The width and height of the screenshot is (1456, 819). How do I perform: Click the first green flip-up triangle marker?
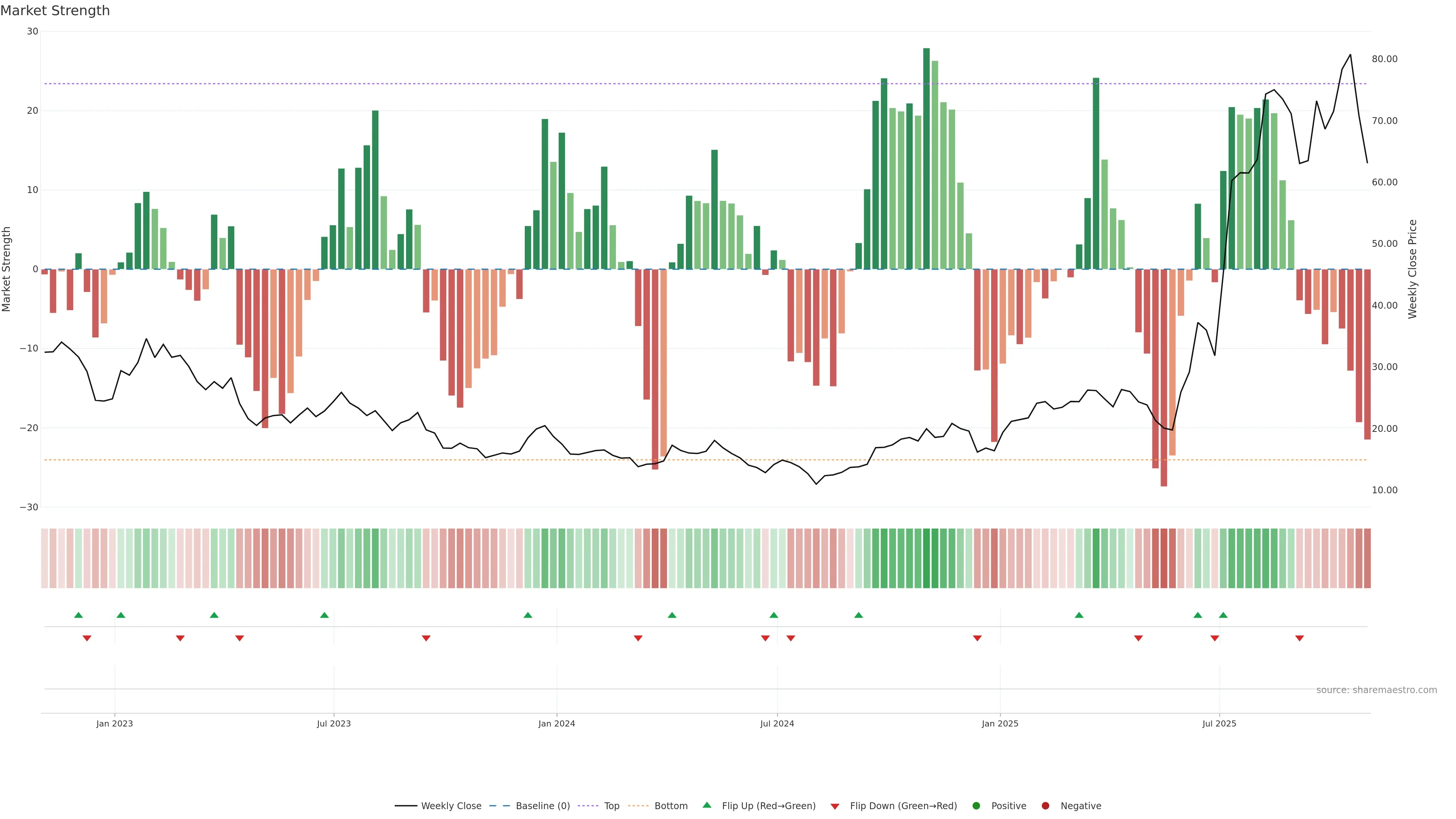78,615
